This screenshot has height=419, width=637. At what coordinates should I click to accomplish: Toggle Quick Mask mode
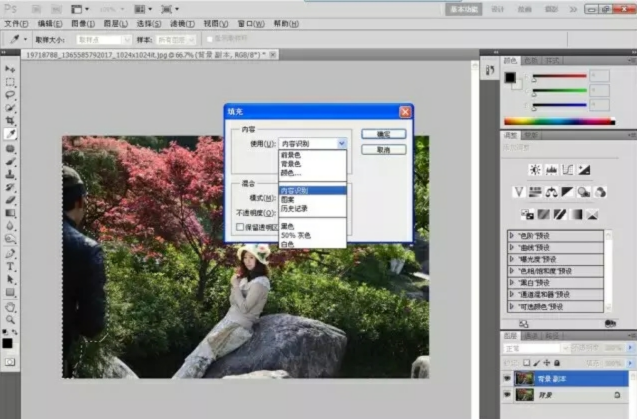click(x=10, y=362)
